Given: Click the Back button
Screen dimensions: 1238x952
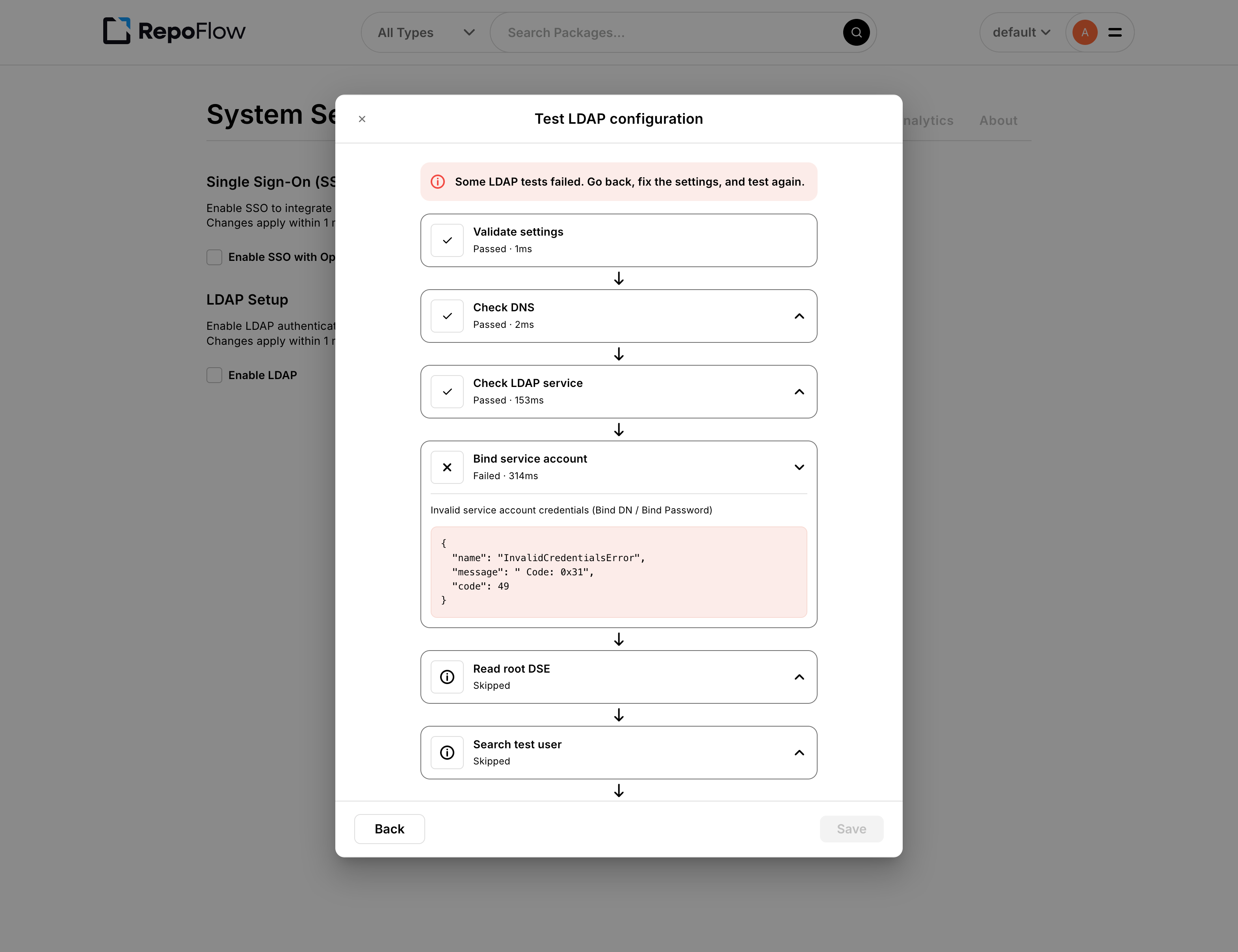Looking at the screenshot, I should [x=389, y=828].
